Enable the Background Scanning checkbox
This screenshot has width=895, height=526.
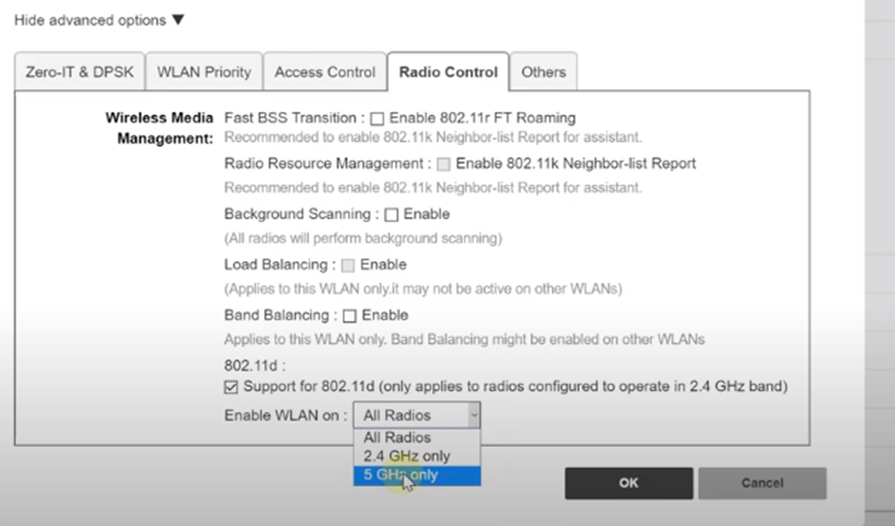point(392,214)
